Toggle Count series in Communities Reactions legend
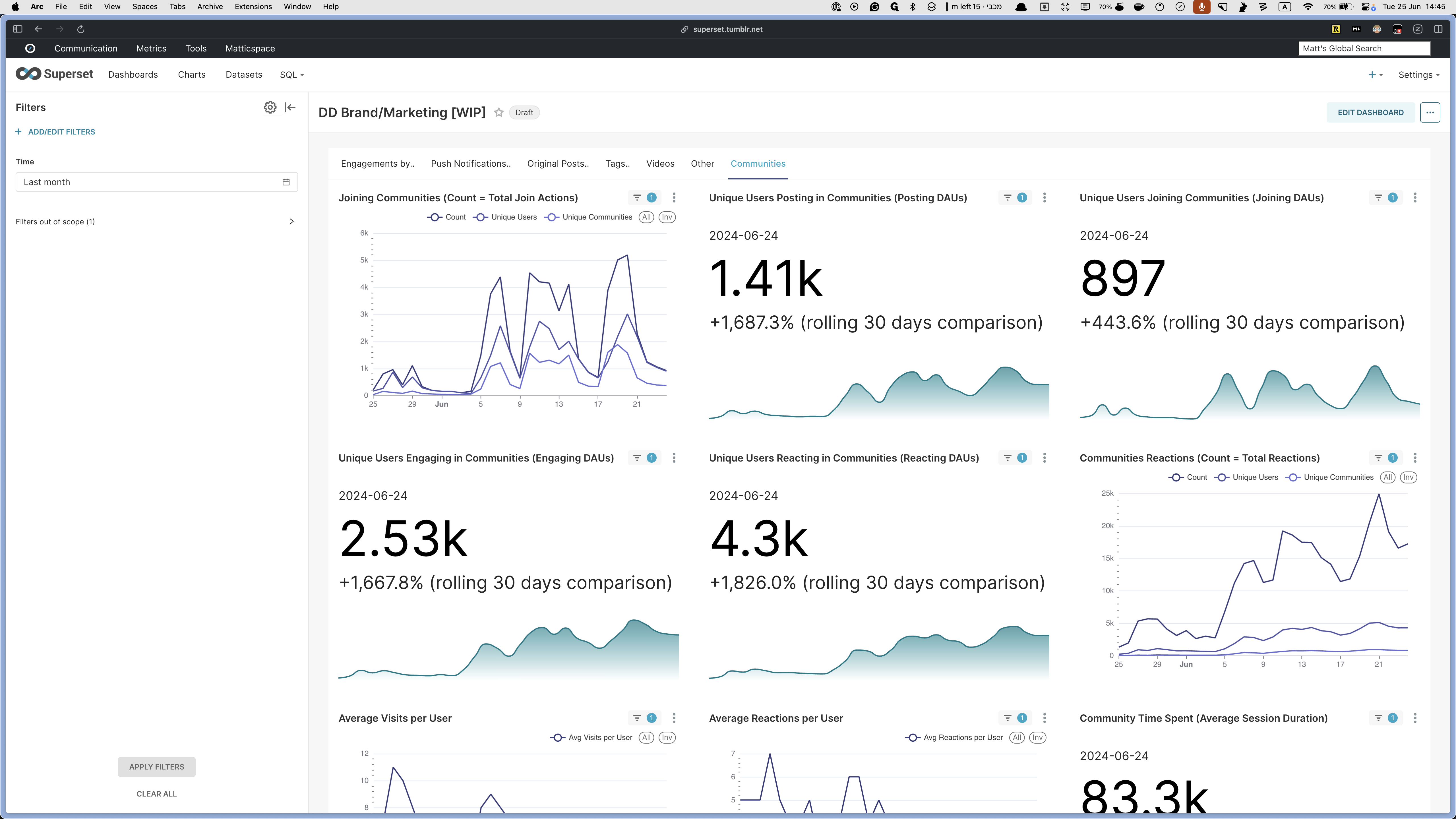The image size is (1456, 819). pyautogui.click(x=1188, y=477)
